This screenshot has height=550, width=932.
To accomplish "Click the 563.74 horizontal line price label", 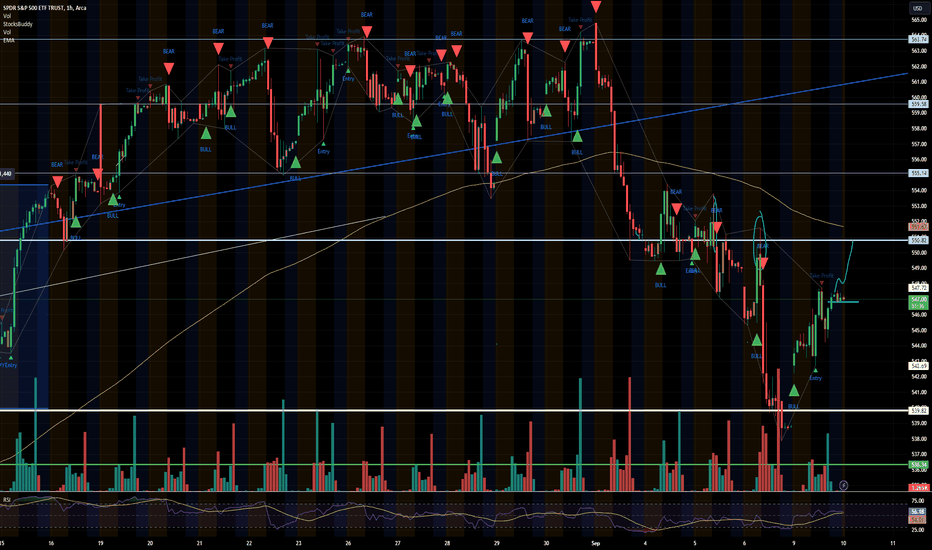I will coord(918,39).
